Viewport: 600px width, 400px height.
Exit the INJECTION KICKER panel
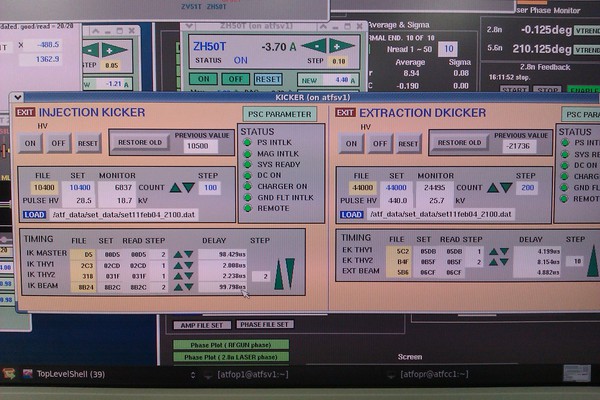point(25,112)
